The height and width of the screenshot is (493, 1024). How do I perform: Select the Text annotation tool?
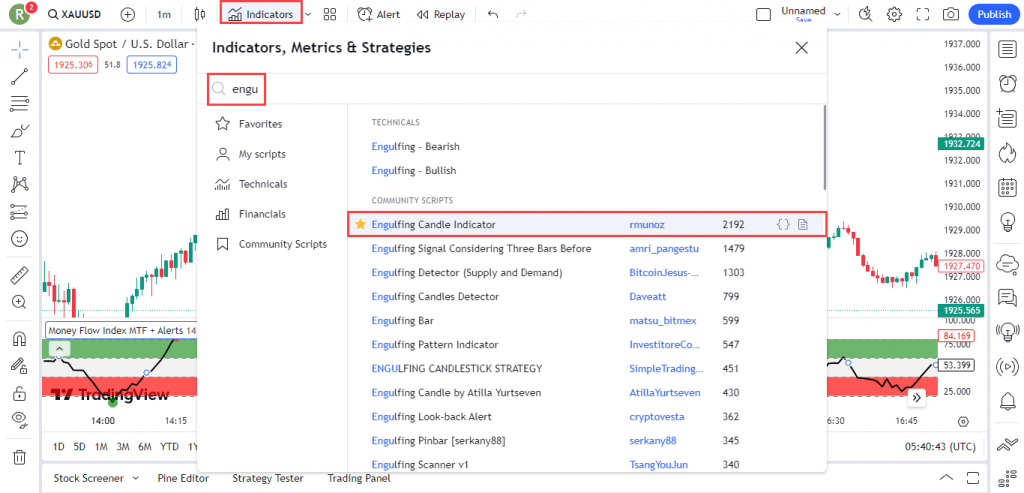point(20,157)
